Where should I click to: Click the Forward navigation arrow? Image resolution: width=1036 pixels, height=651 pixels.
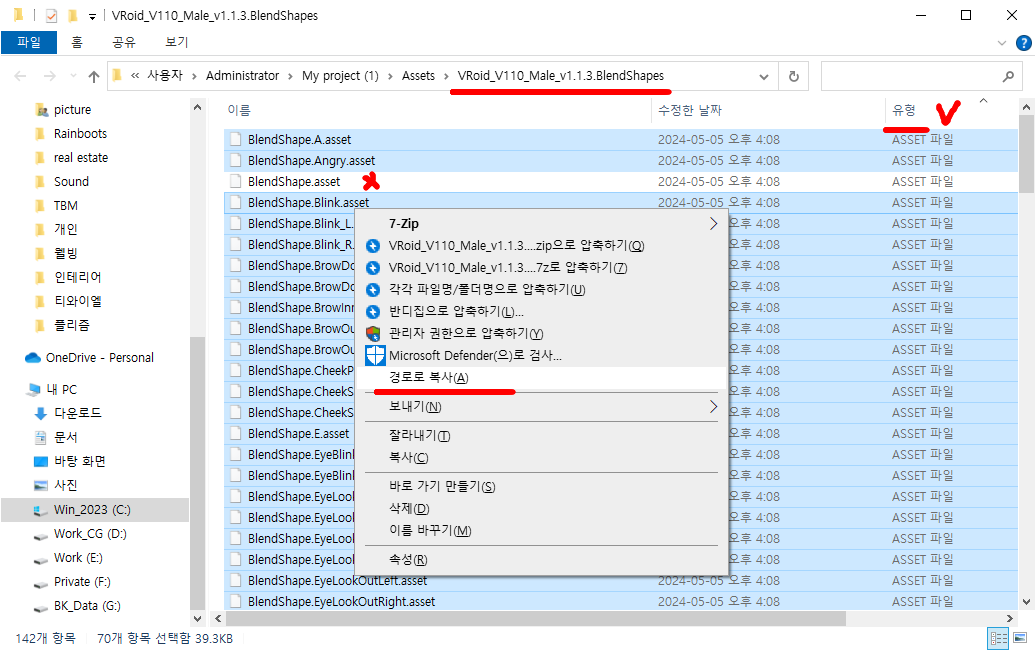(x=50, y=77)
